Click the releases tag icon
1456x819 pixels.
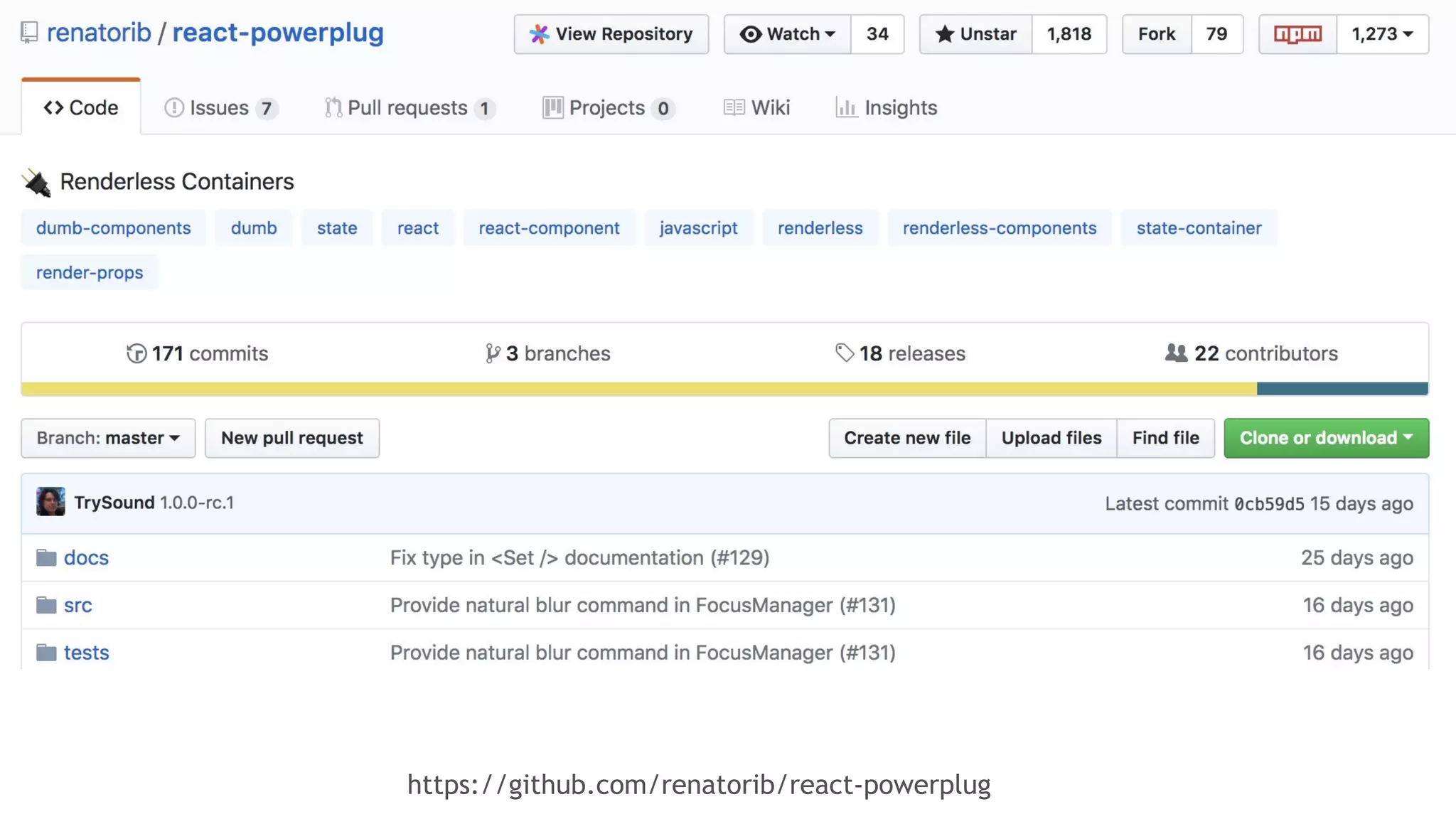845,353
